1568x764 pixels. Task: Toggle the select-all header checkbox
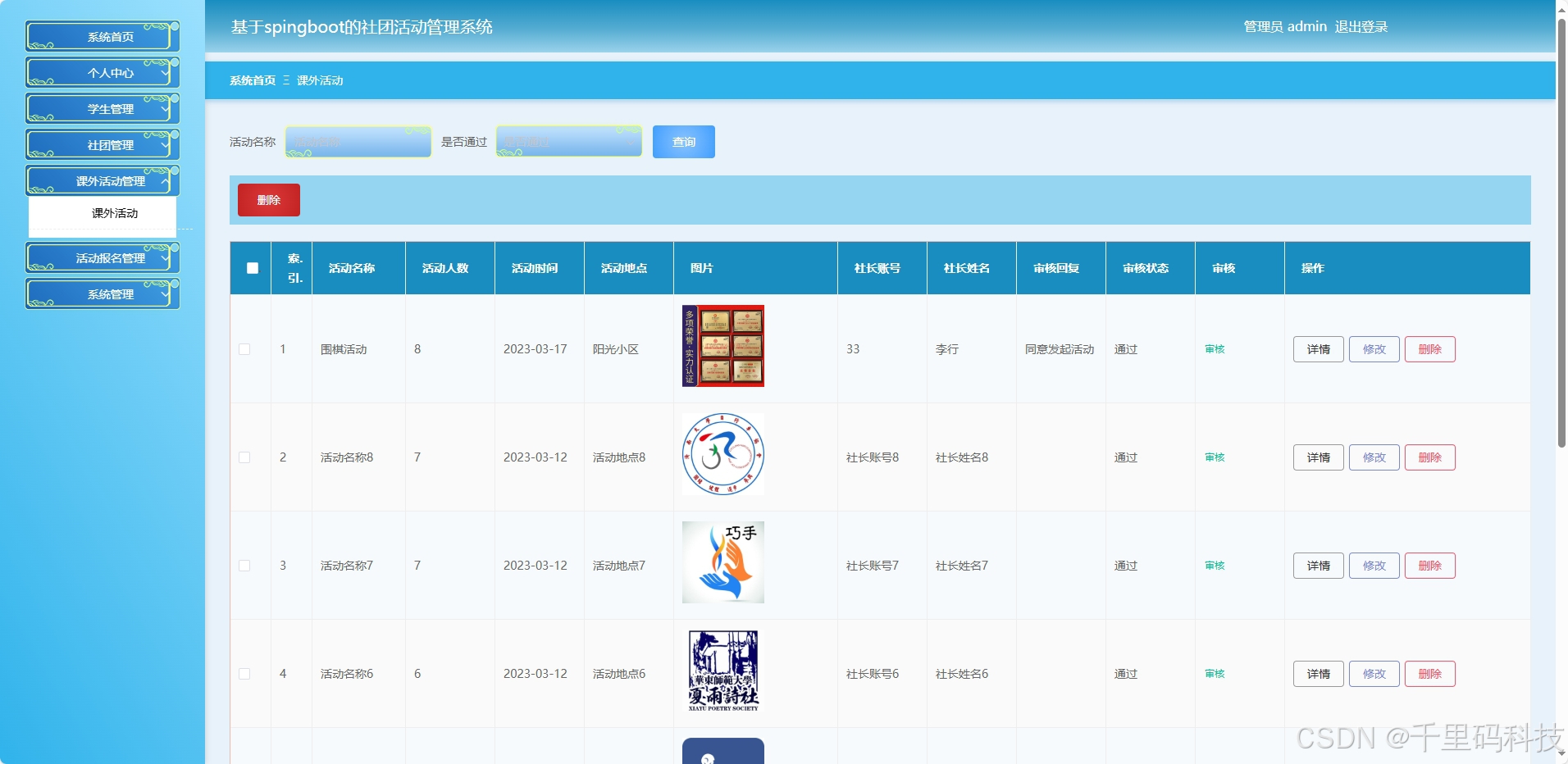pyautogui.click(x=253, y=268)
